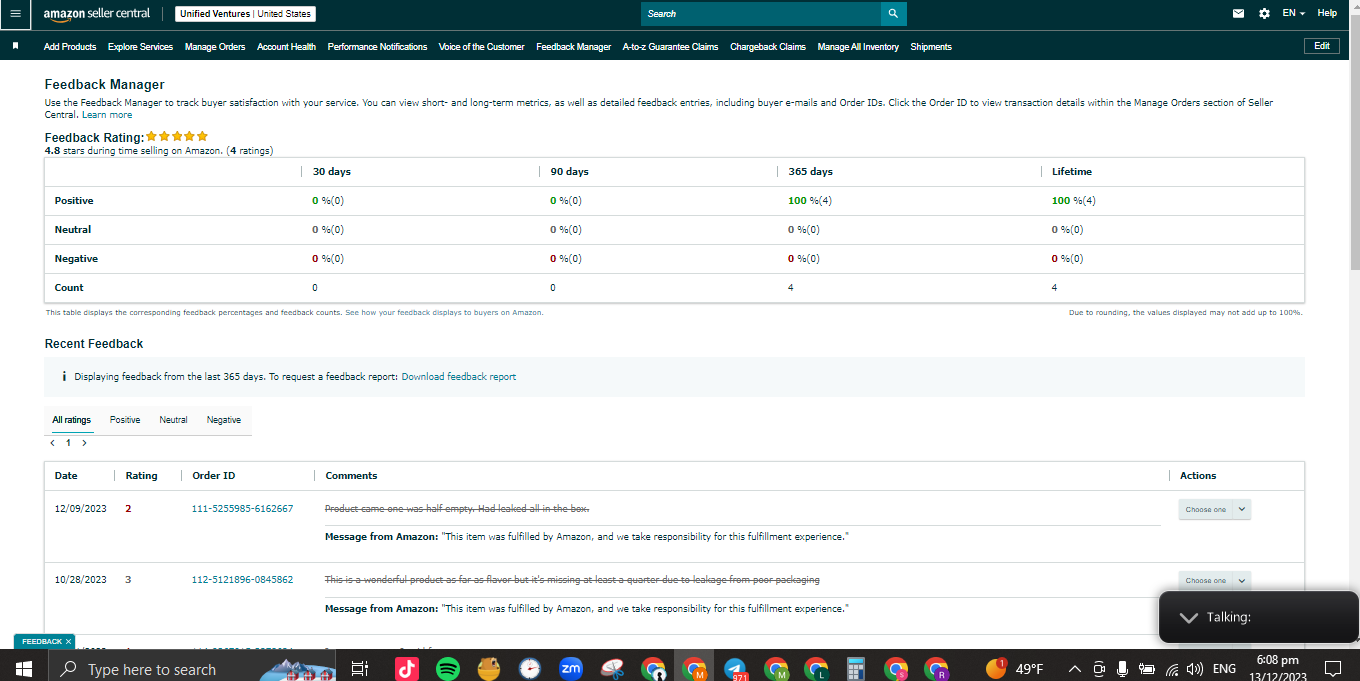1360x681 pixels.
Task: Click the bookmark flag icon in nav bar
Action: (15, 46)
